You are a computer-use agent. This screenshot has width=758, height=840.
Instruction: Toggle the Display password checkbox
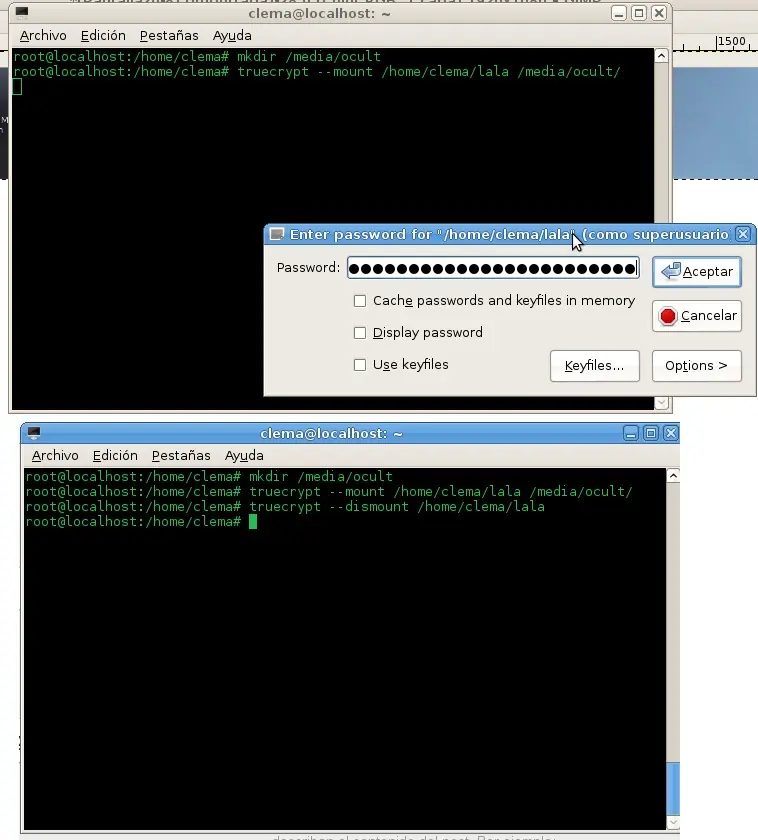click(x=360, y=333)
